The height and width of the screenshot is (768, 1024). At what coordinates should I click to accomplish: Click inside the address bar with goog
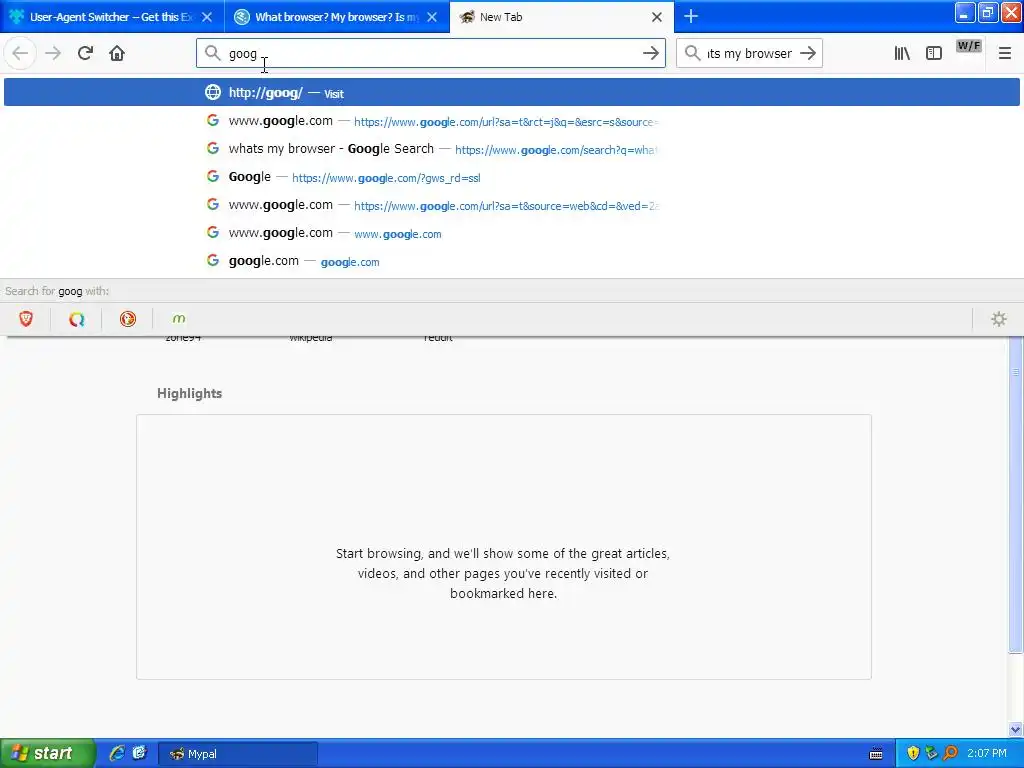[x=431, y=53]
